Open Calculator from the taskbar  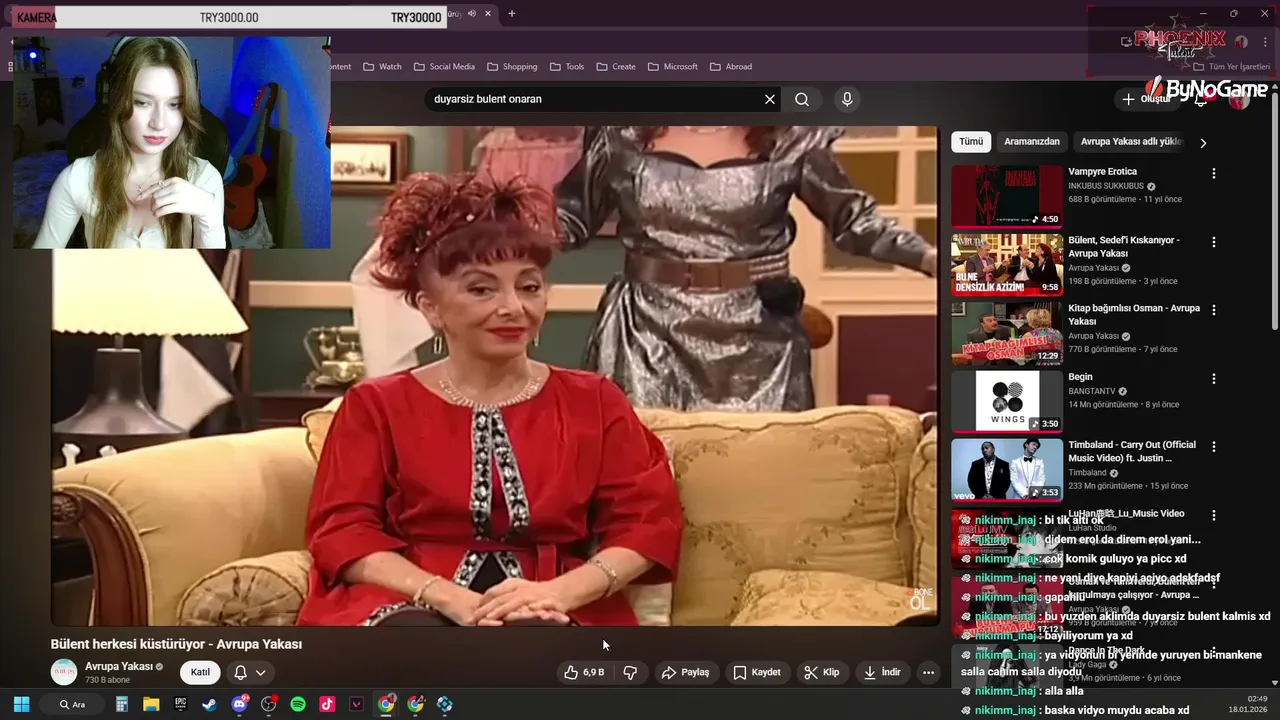click(x=122, y=704)
